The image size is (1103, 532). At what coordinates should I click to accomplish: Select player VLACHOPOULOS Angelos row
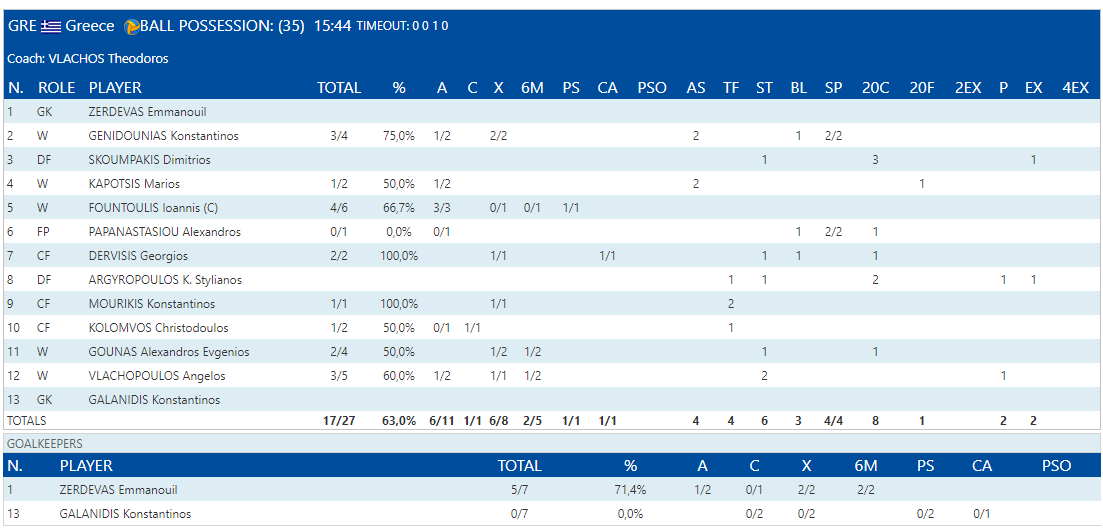pos(156,376)
